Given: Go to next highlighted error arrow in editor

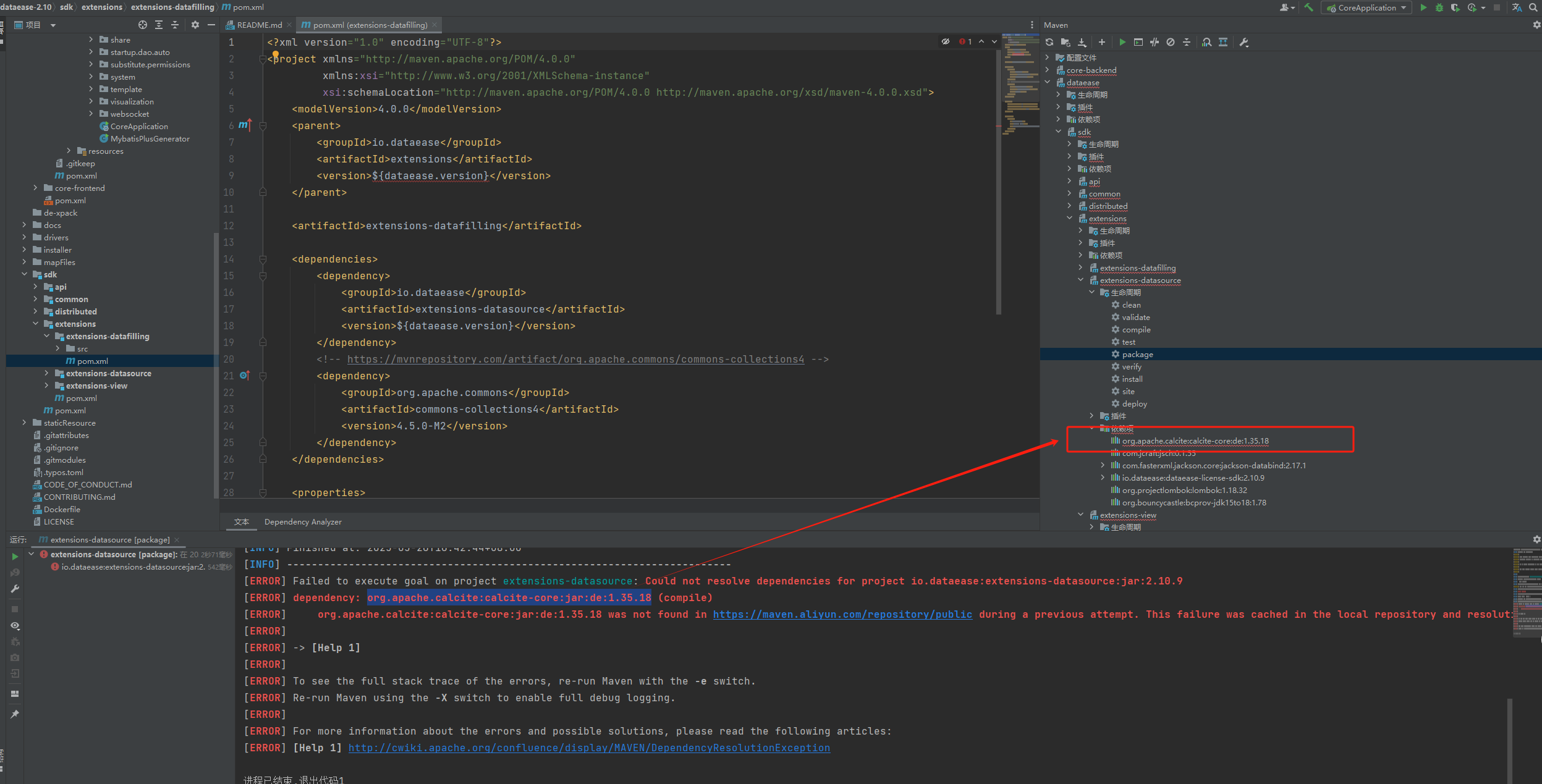Looking at the screenshot, I should point(994,41).
